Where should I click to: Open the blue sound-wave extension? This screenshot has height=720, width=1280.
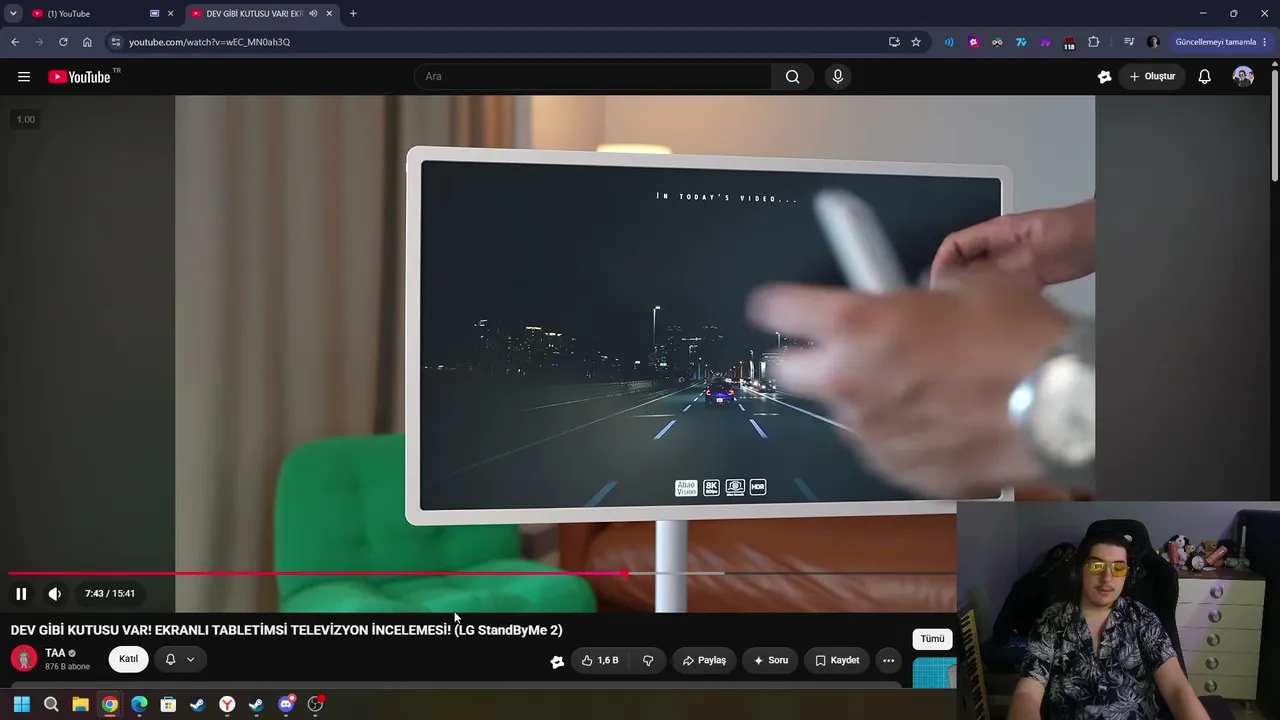949,42
